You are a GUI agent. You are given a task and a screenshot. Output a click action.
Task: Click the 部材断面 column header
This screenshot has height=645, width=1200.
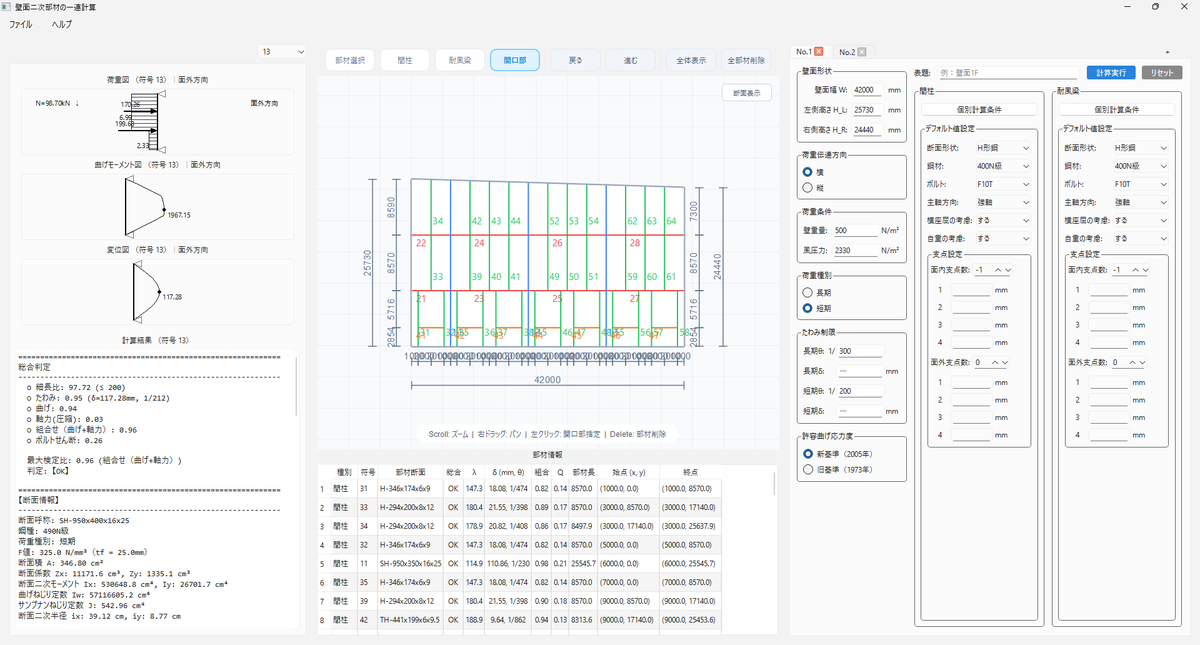410,470
